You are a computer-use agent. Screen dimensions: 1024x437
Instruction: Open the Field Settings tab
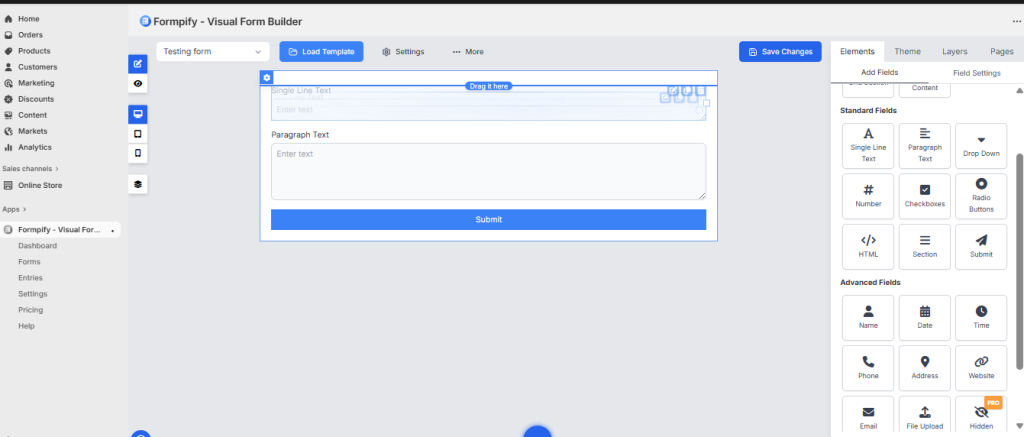coord(976,73)
